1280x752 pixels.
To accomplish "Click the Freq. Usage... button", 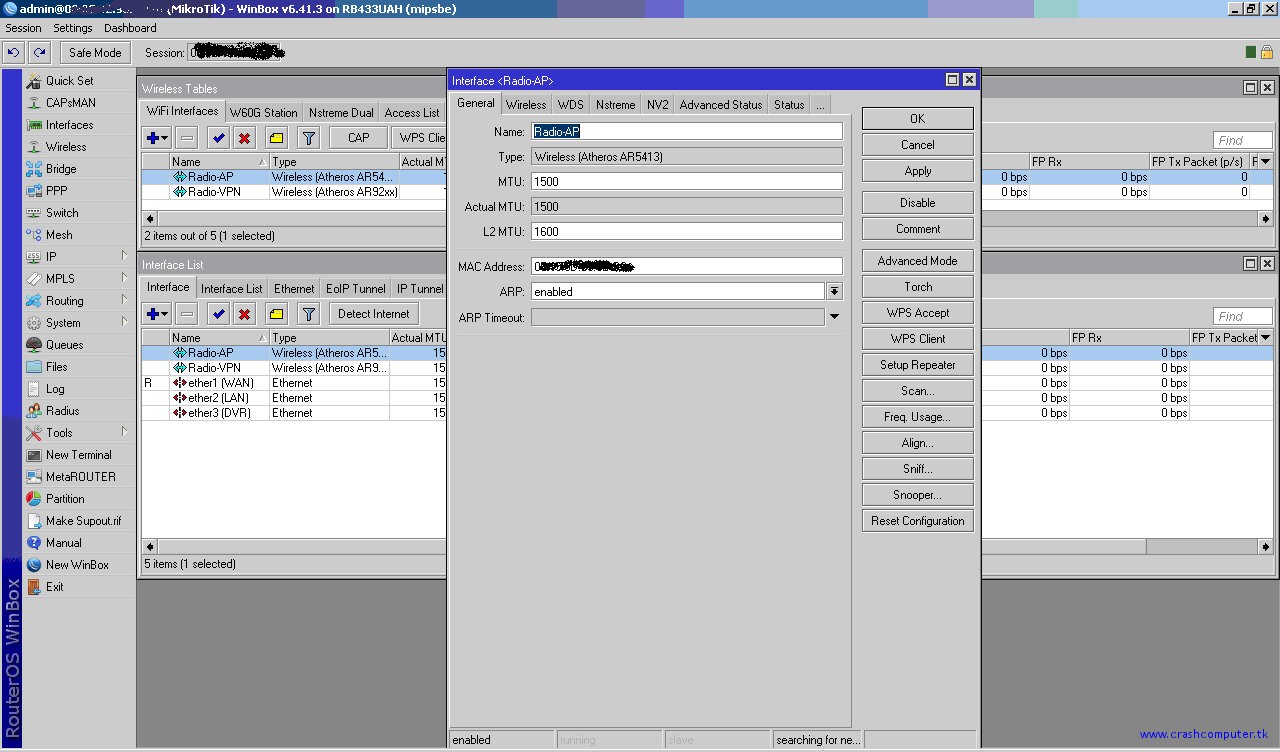I will pyautogui.click(x=917, y=417).
